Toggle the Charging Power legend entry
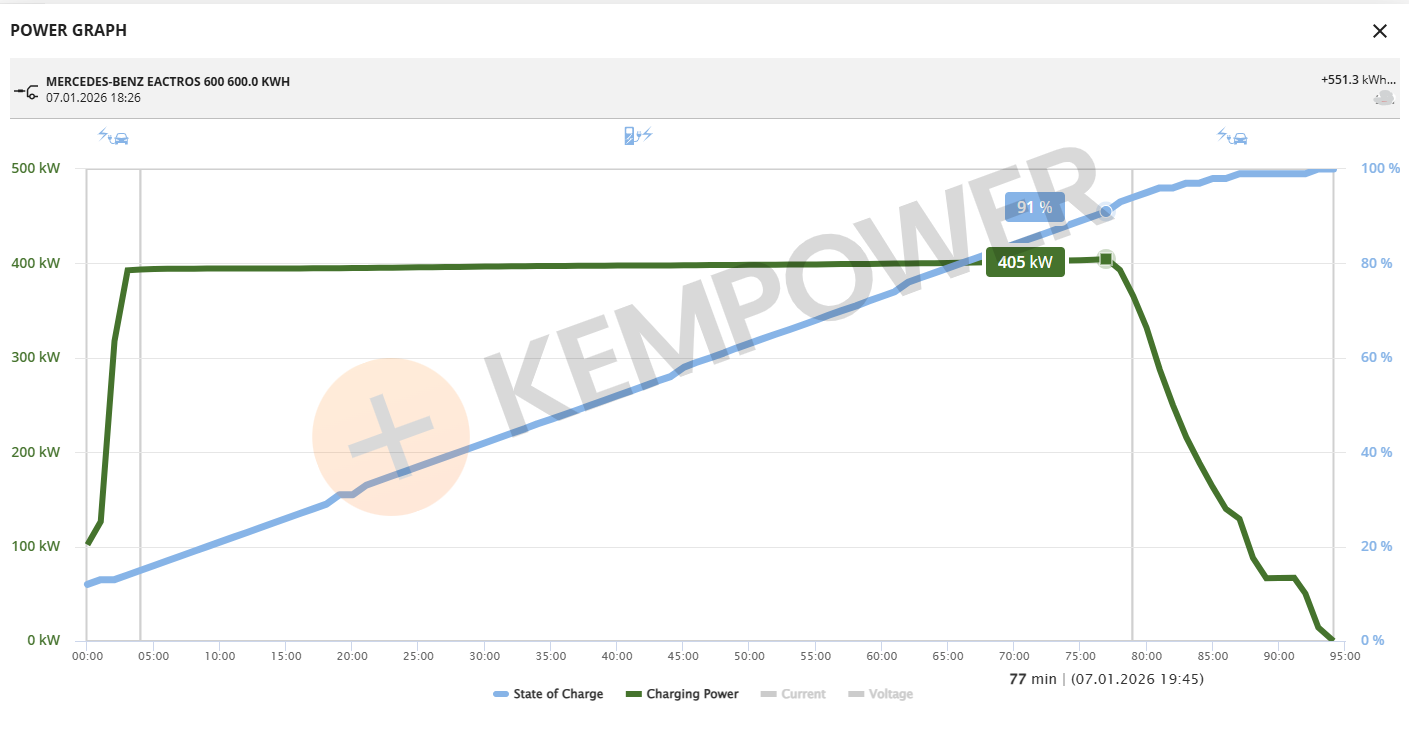The width and height of the screenshot is (1409, 731). coord(692,694)
